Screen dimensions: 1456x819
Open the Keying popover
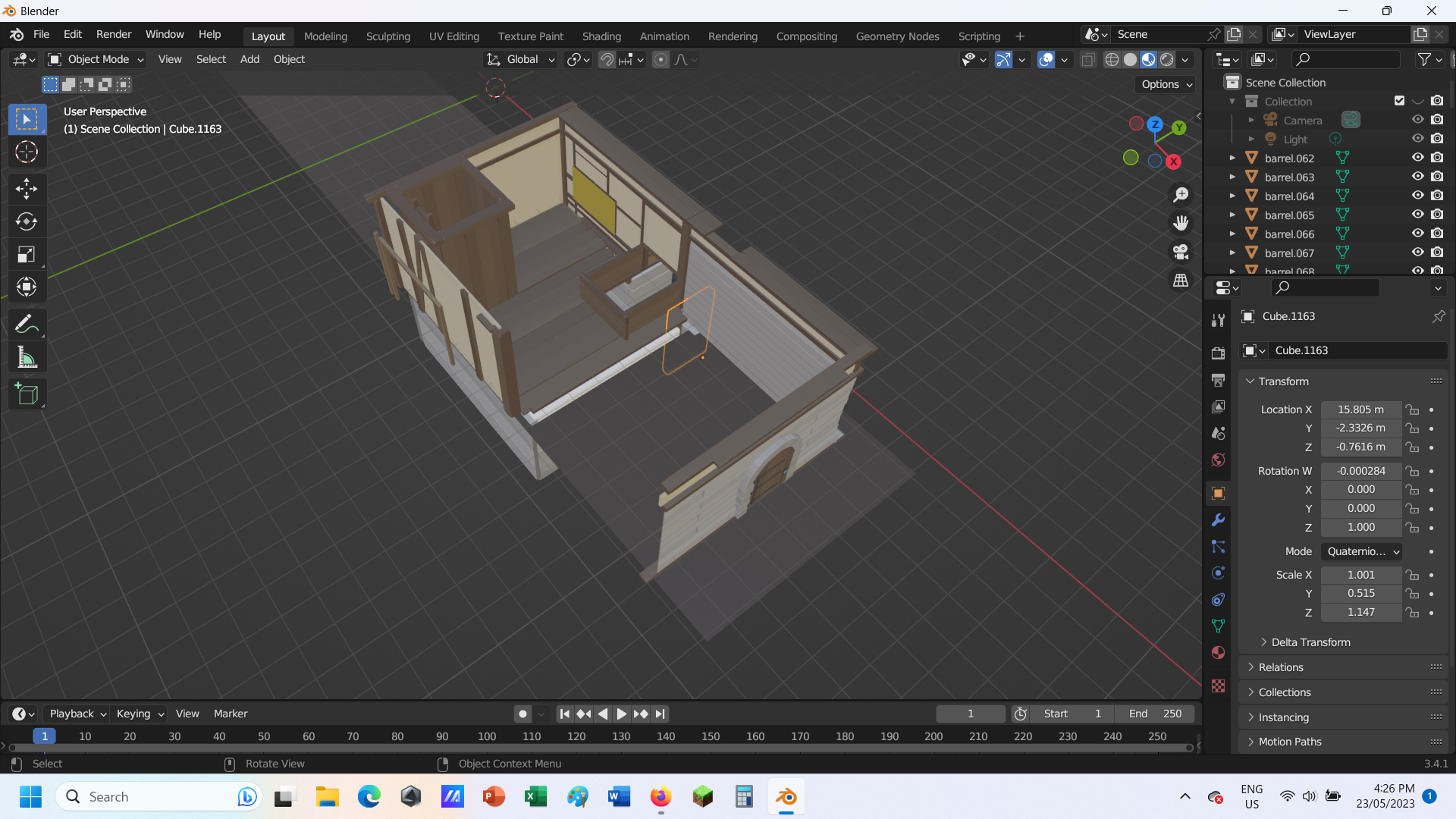pyautogui.click(x=140, y=714)
